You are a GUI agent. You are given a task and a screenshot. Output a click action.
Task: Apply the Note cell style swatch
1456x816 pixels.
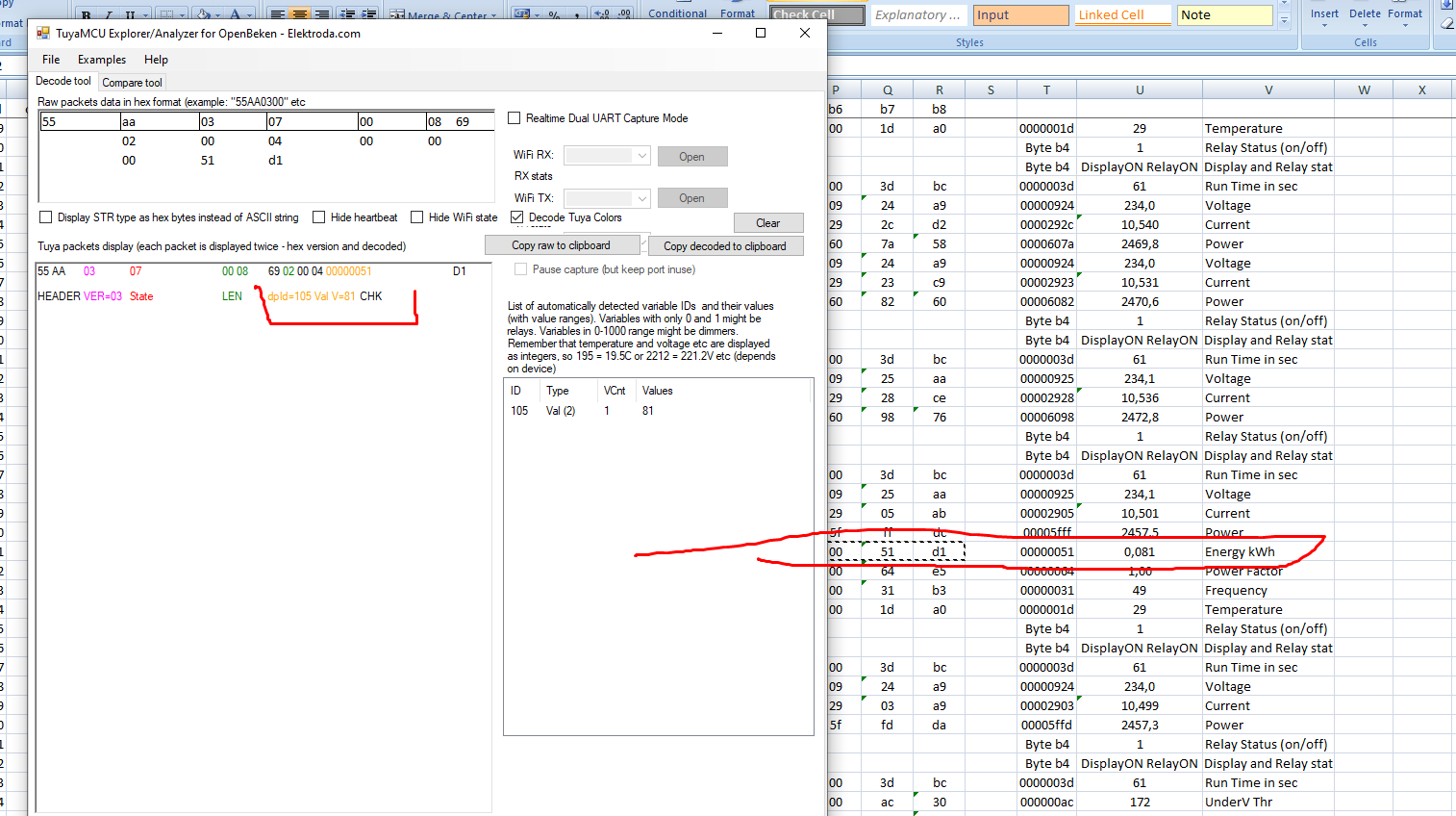tap(1224, 15)
